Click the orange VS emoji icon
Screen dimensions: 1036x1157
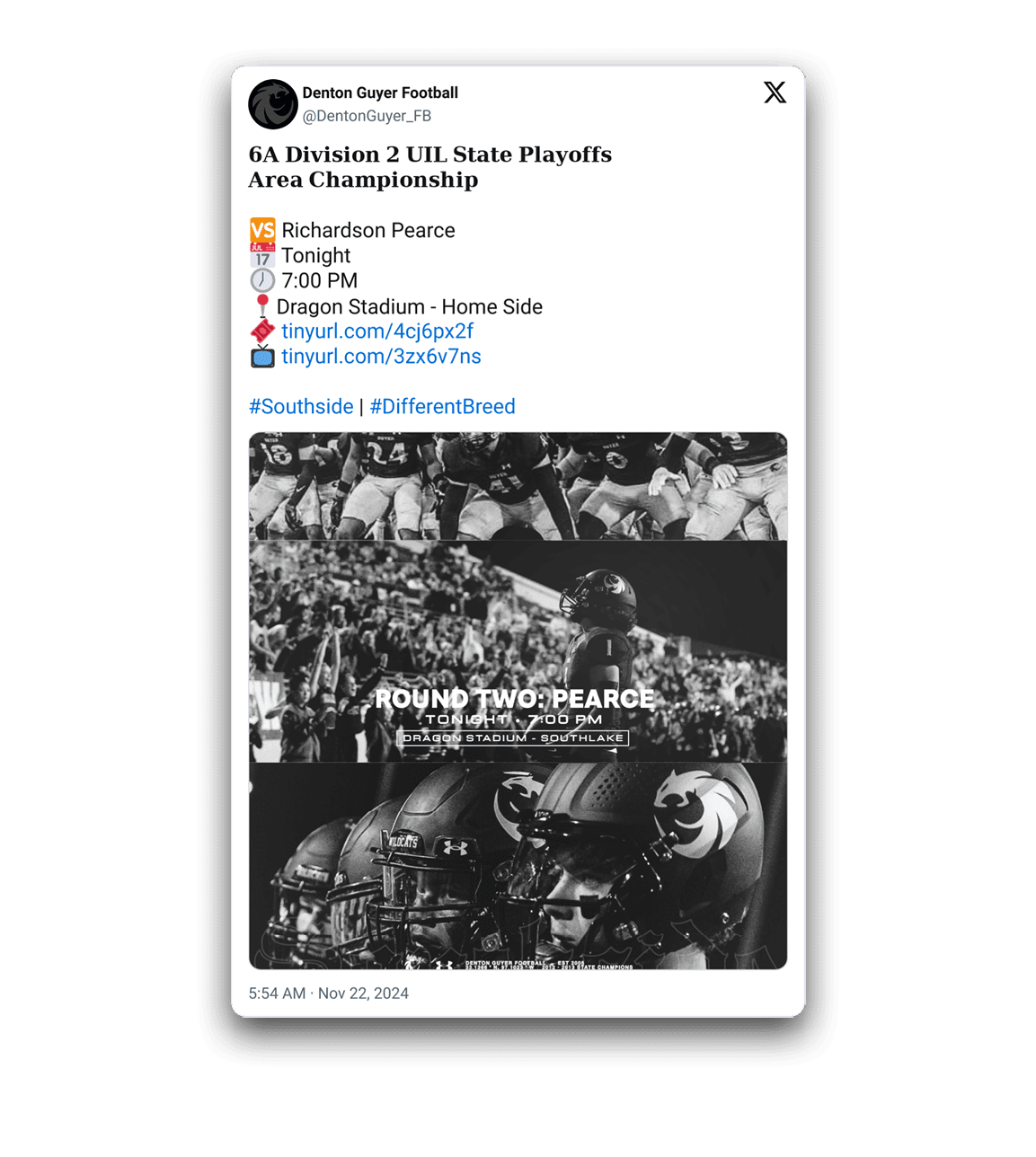tap(262, 231)
